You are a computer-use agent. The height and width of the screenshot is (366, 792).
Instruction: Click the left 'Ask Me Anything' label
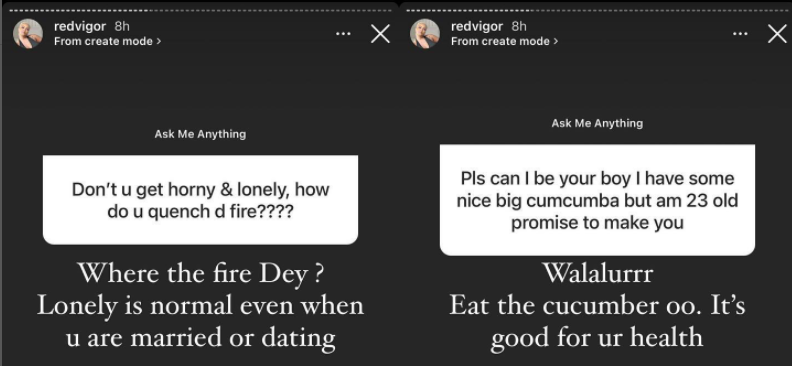coord(201,134)
